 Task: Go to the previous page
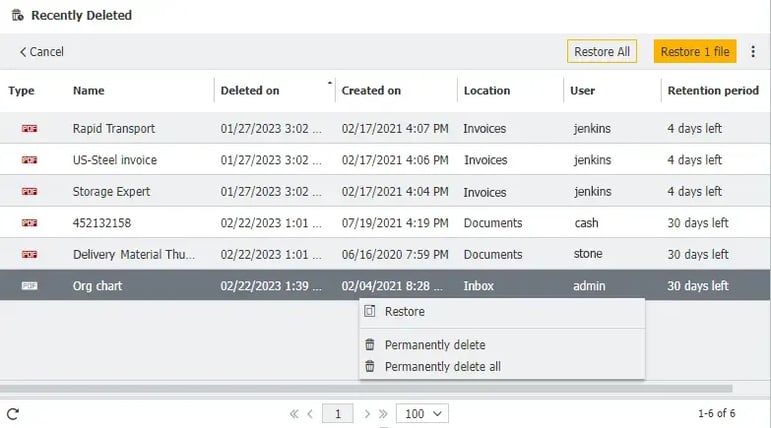click(x=310, y=414)
